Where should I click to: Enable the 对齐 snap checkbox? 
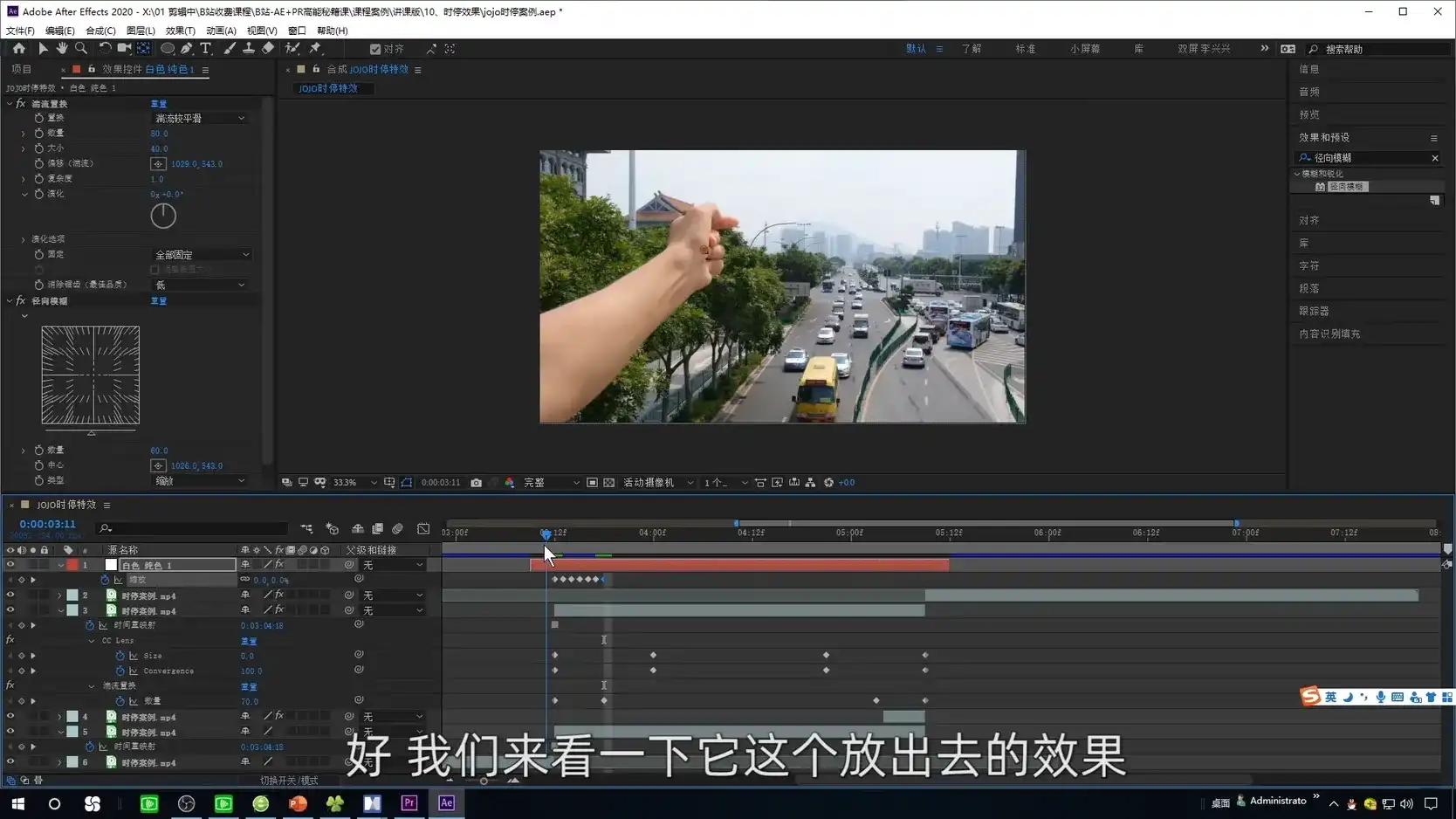pyautogui.click(x=375, y=49)
